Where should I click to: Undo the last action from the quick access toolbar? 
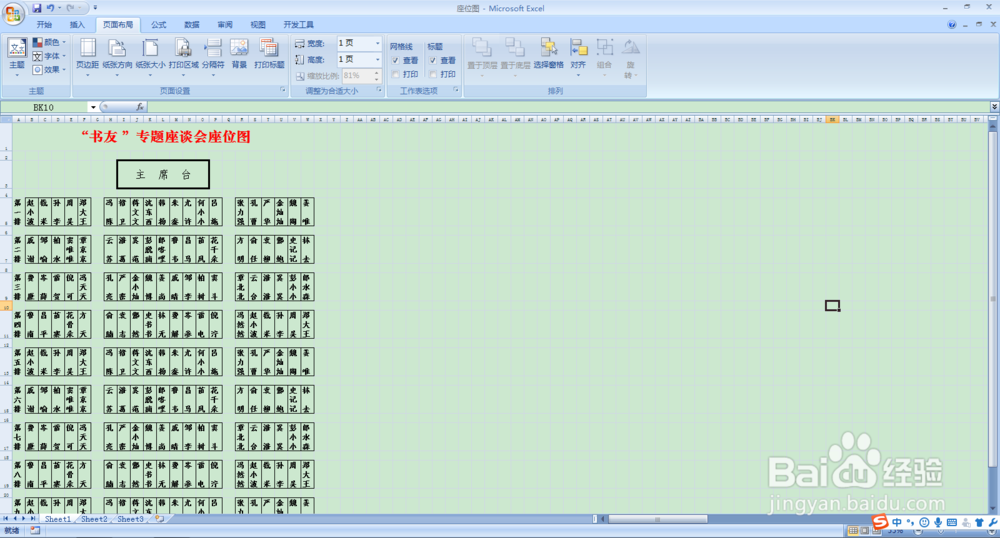click(x=50, y=8)
